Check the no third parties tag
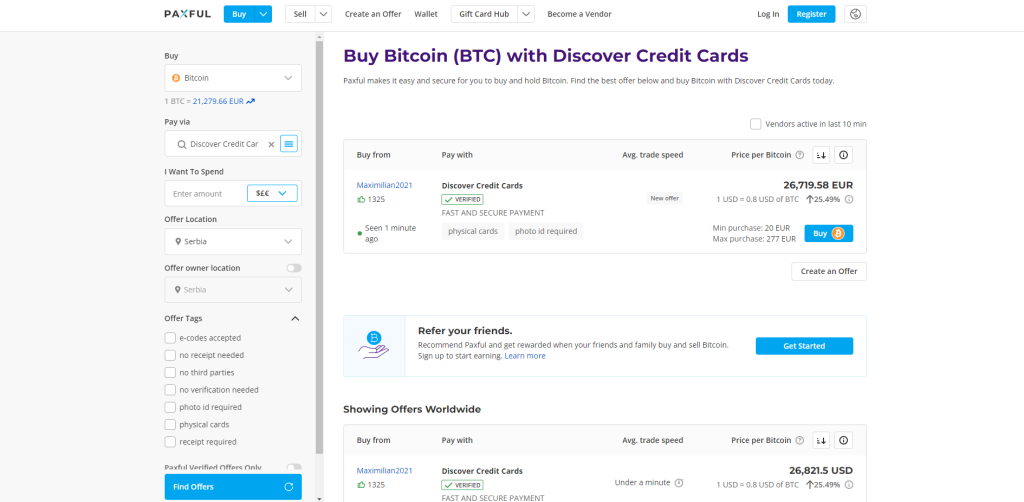Screen dimensions: 1024x502 170,373
